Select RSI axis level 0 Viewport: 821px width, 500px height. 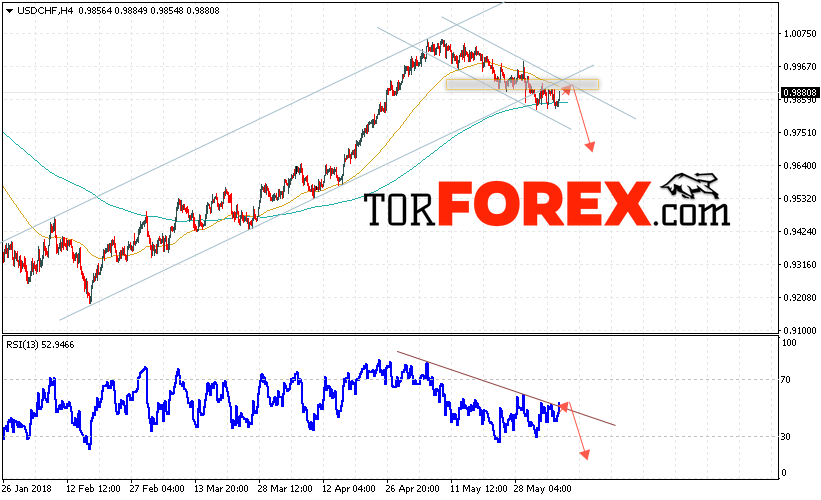pos(784,472)
